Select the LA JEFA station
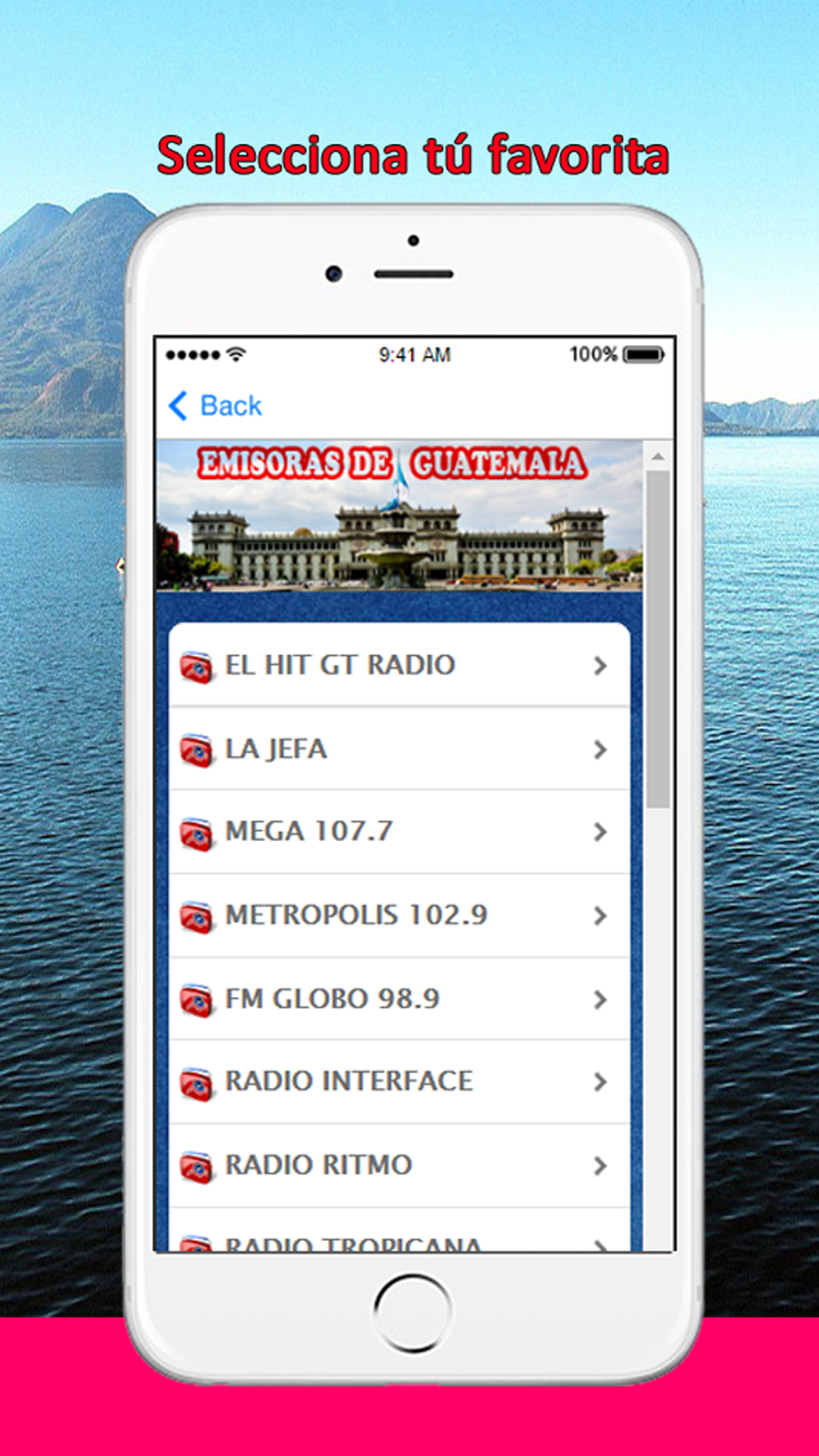The height and width of the screenshot is (1456, 819). pyautogui.click(x=400, y=748)
